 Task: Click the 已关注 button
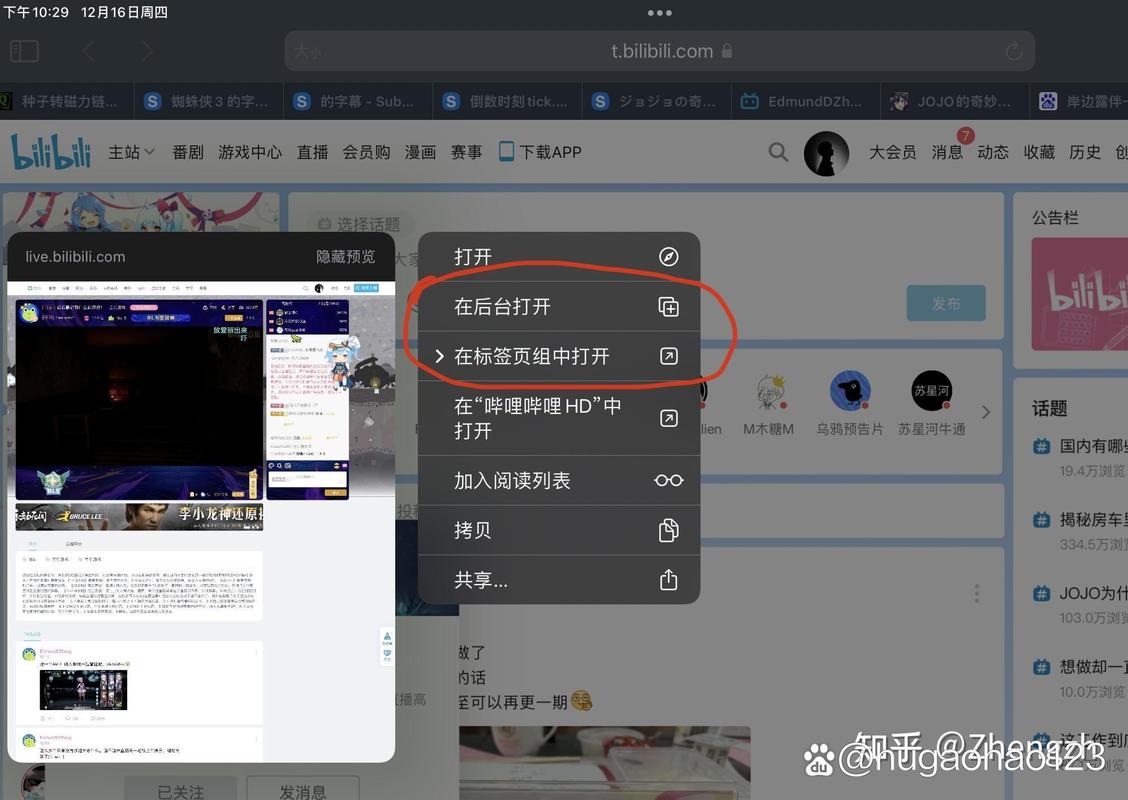181,790
